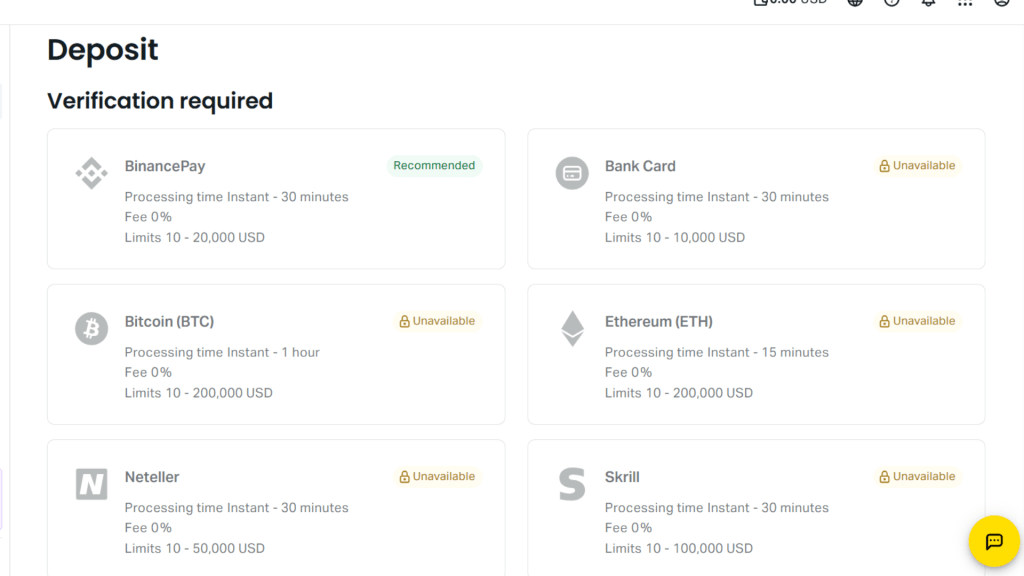Click the Neteller logo icon

(x=91, y=483)
